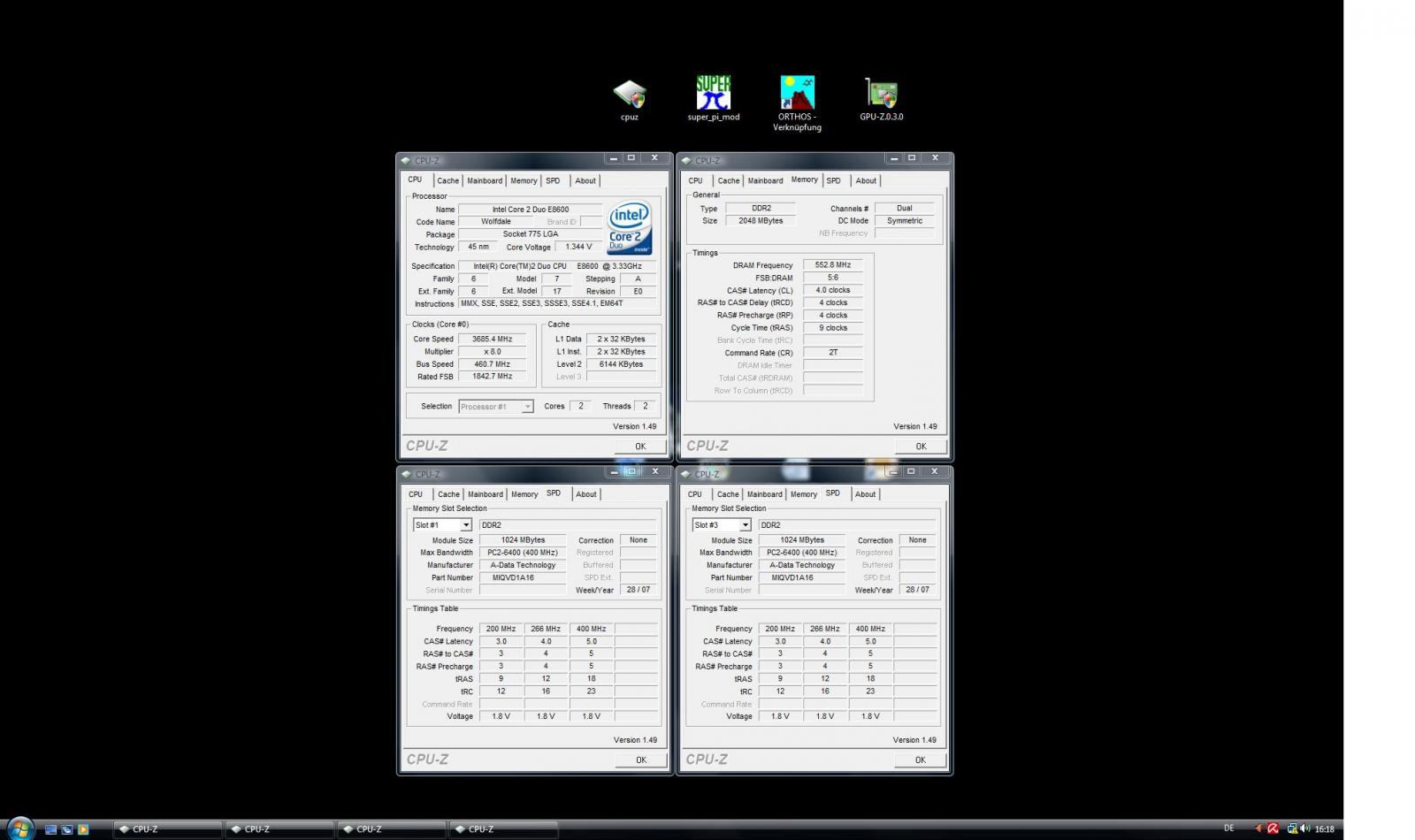Click the core voltage value '1.344 V'
This screenshot has height=840, width=1415.
coord(579,247)
